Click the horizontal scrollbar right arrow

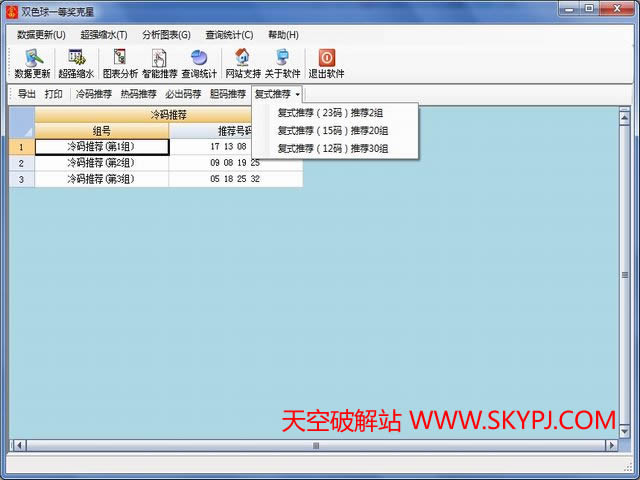611,444
